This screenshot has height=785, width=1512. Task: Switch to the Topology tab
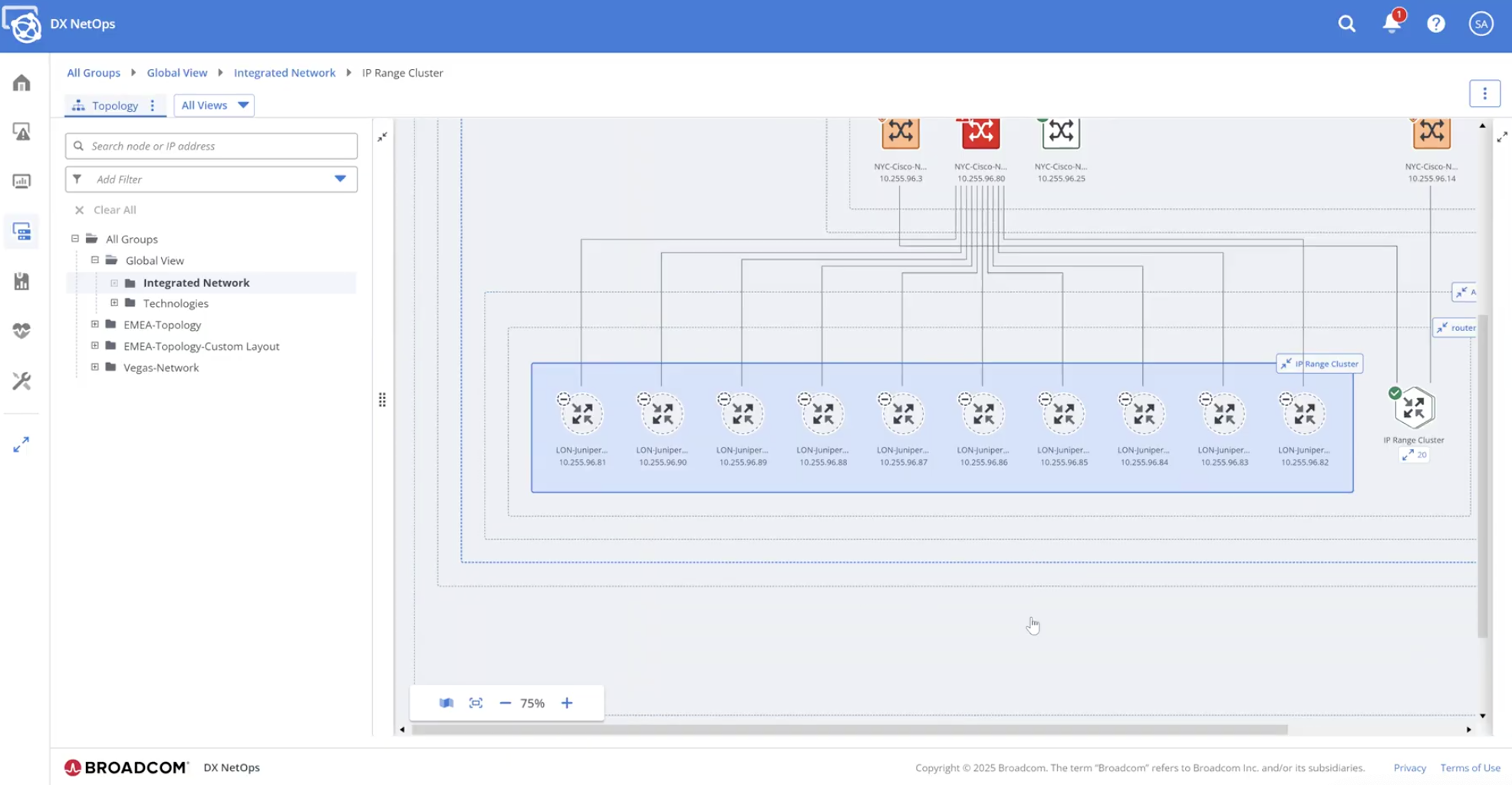[x=114, y=105]
